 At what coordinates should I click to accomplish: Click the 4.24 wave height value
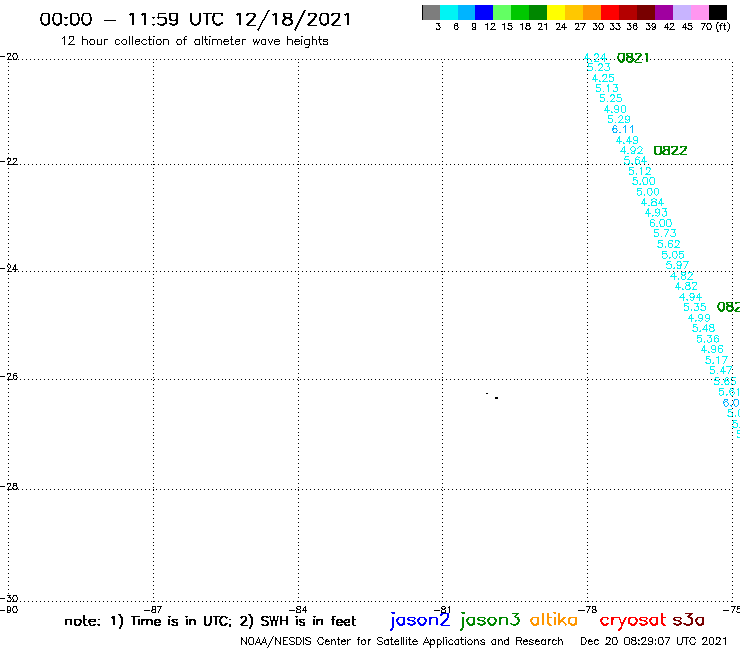coord(595,58)
